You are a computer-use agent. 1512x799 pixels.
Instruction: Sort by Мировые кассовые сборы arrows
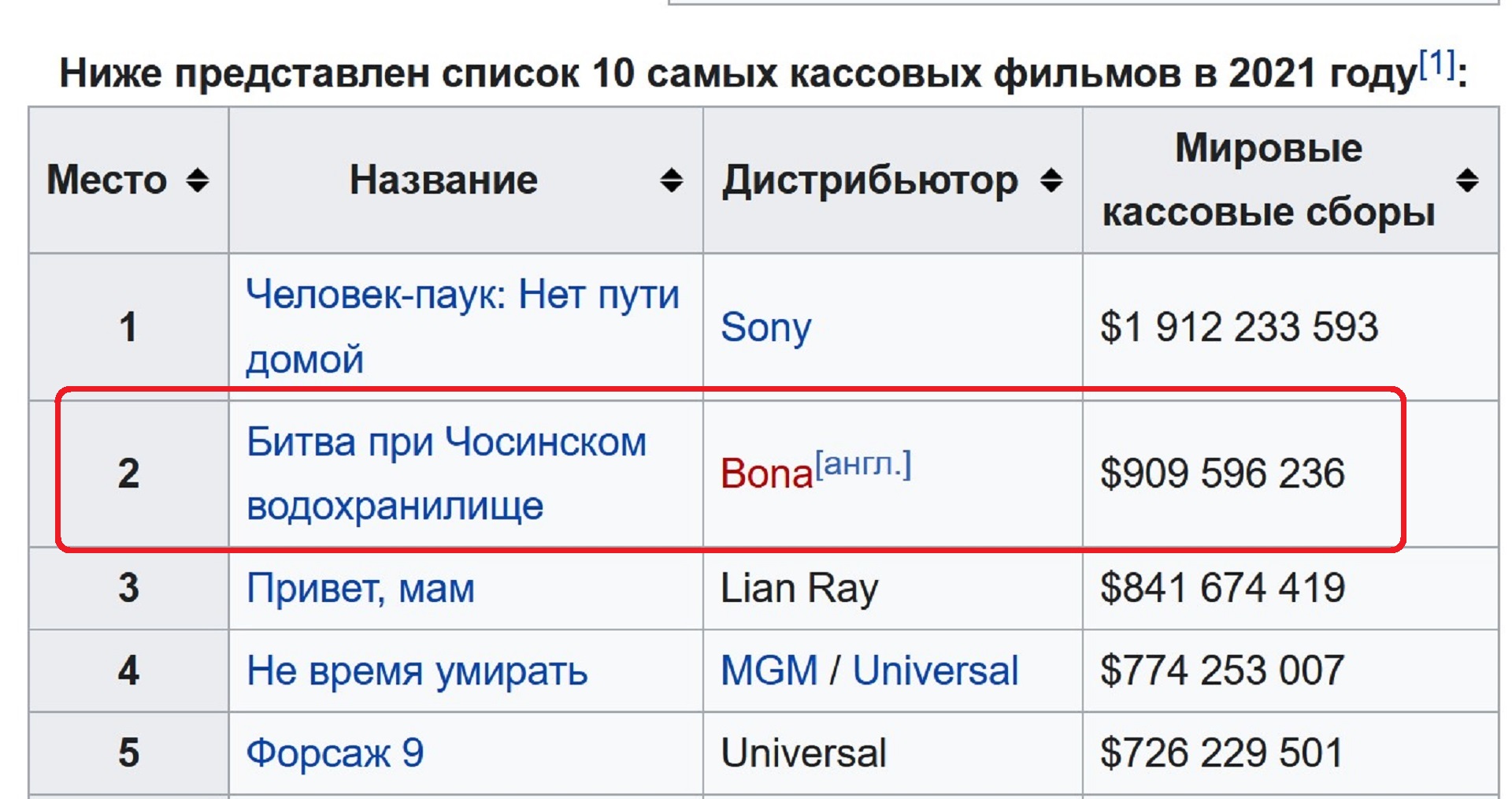coord(1466,180)
